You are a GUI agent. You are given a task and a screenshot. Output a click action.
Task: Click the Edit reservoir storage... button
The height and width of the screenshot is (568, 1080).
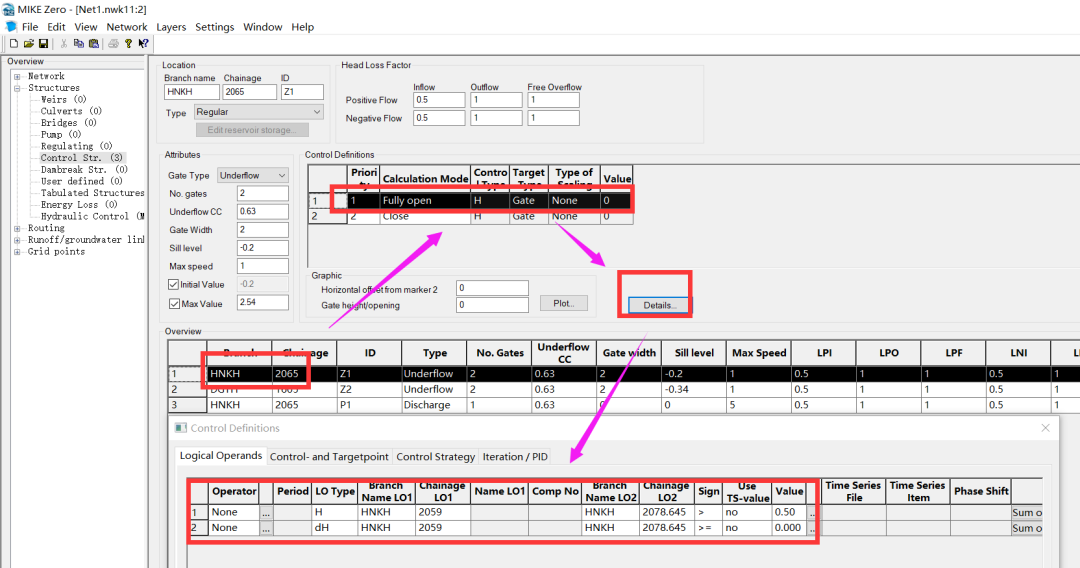[252, 129]
